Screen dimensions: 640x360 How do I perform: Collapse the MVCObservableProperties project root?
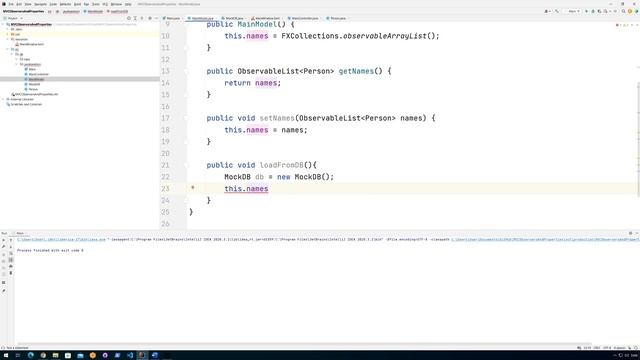pyautogui.click(x=3, y=24)
